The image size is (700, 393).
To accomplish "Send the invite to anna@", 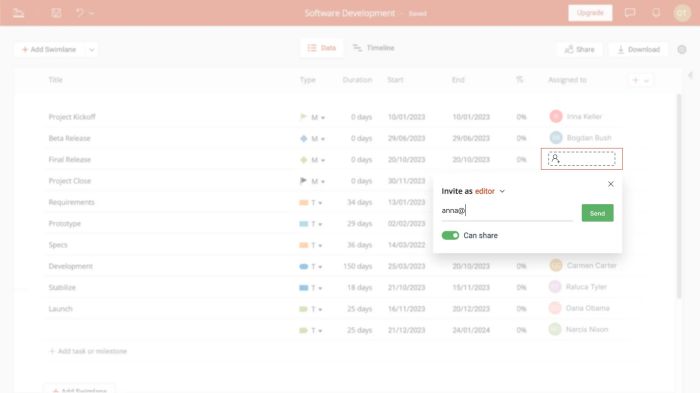I will (x=597, y=213).
